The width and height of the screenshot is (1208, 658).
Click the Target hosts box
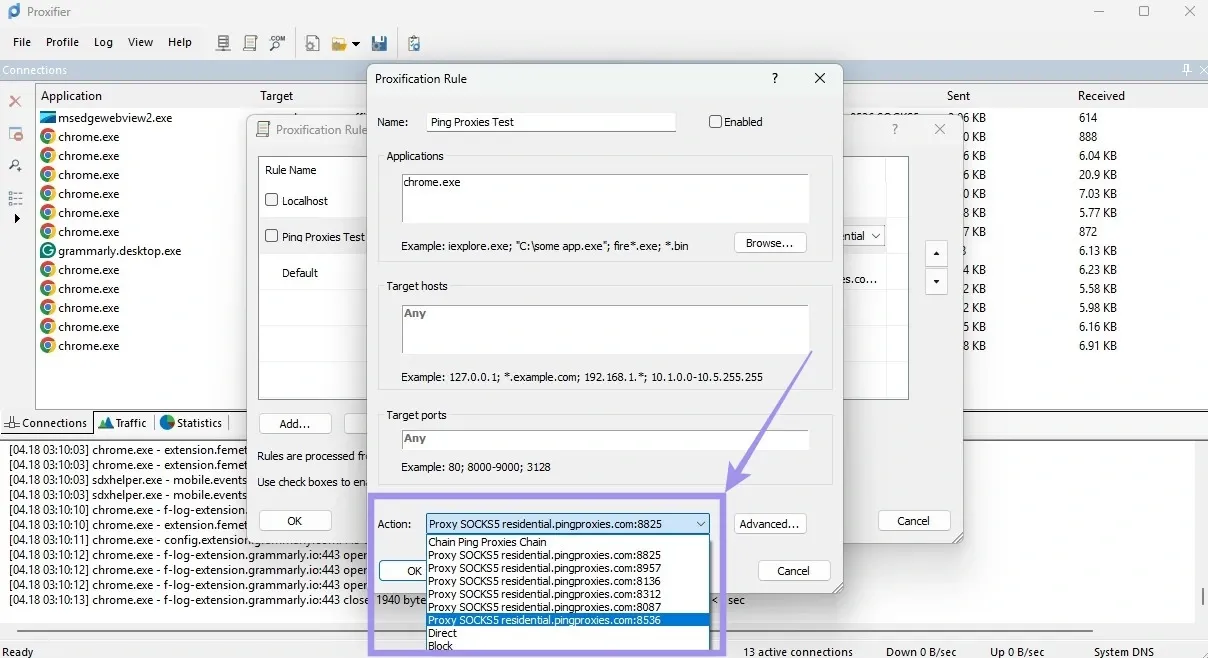[x=605, y=329]
